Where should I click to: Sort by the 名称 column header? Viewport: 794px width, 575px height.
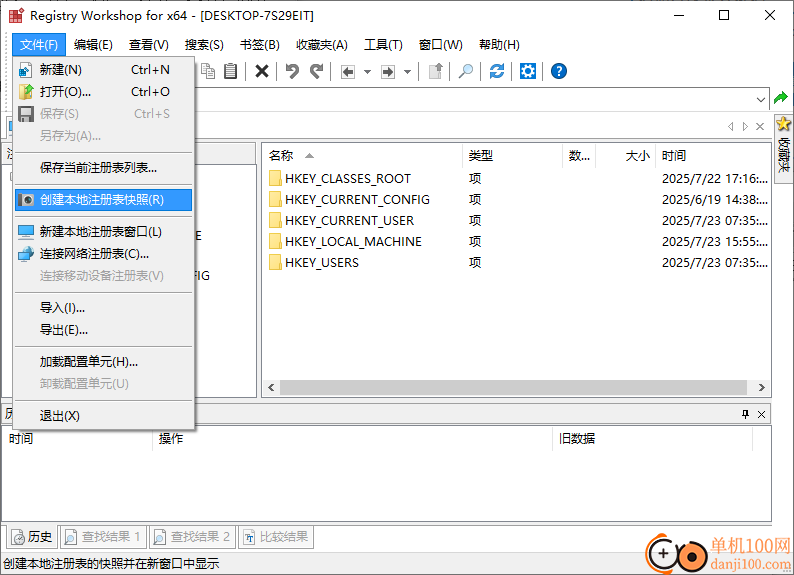tap(362, 156)
